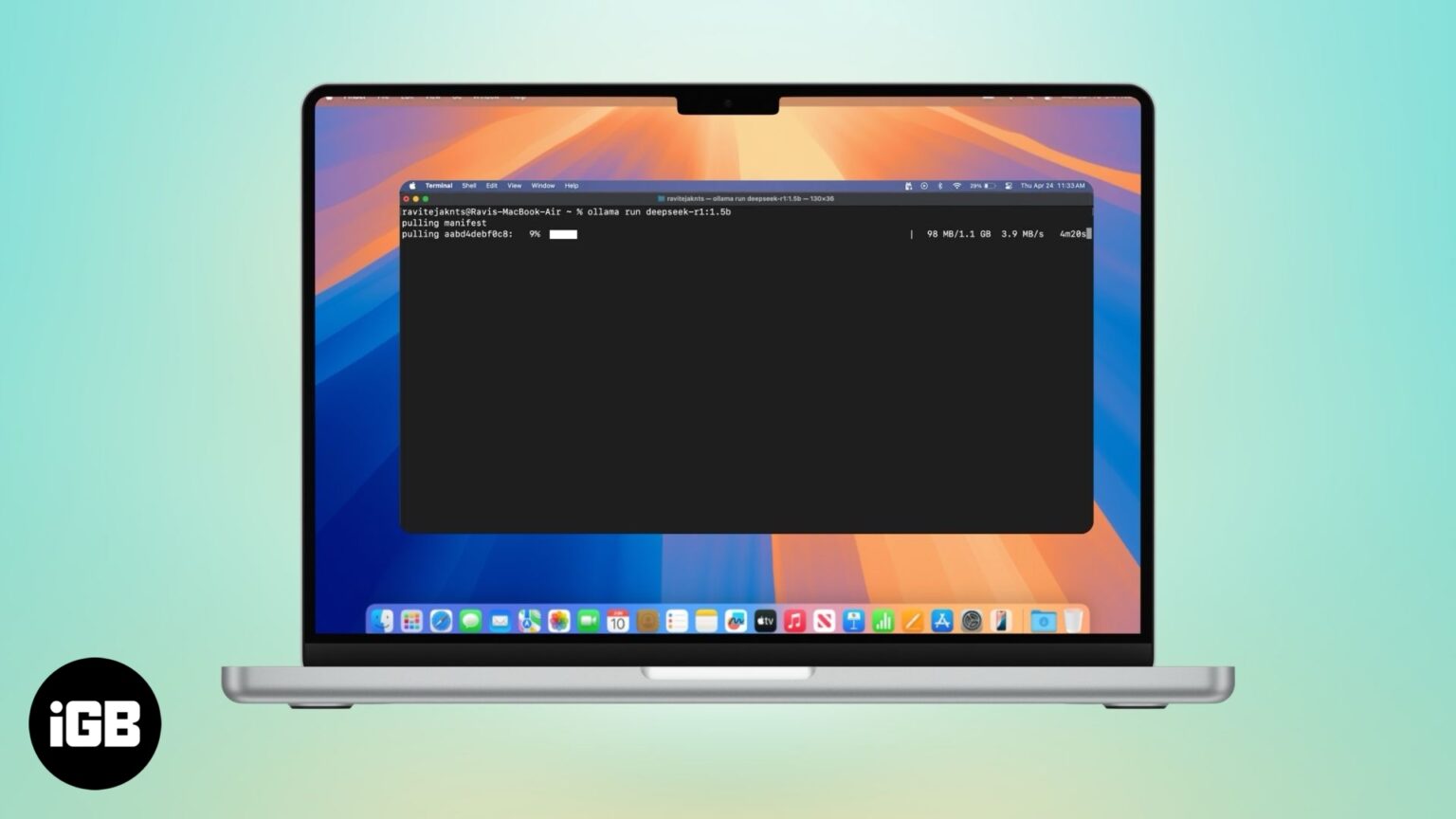Click the download progress bar at 9%
The width and height of the screenshot is (1456, 819).
(561, 234)
